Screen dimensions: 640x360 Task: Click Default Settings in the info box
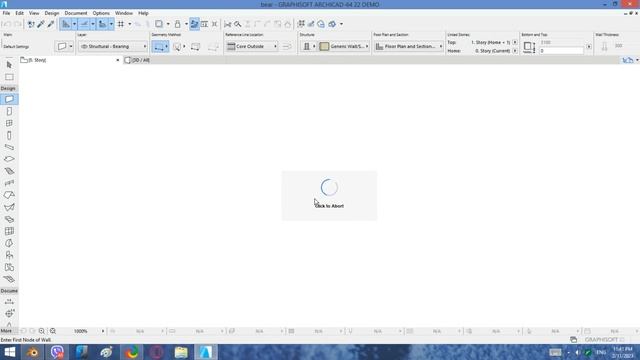coord(16,47)
